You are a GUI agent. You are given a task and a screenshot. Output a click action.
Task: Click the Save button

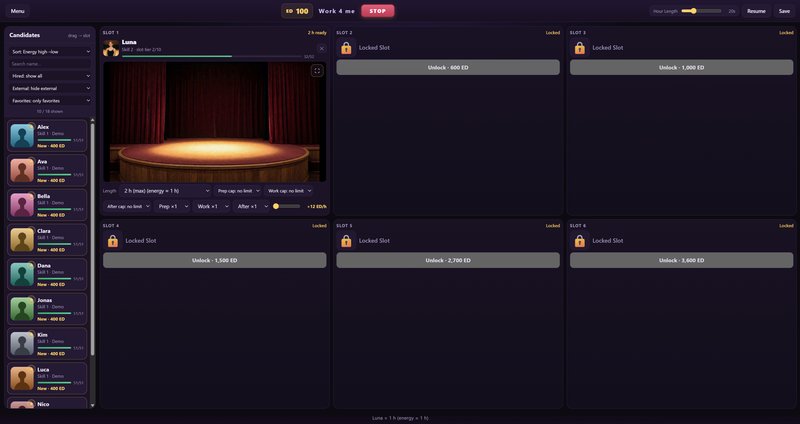point(784,11)
